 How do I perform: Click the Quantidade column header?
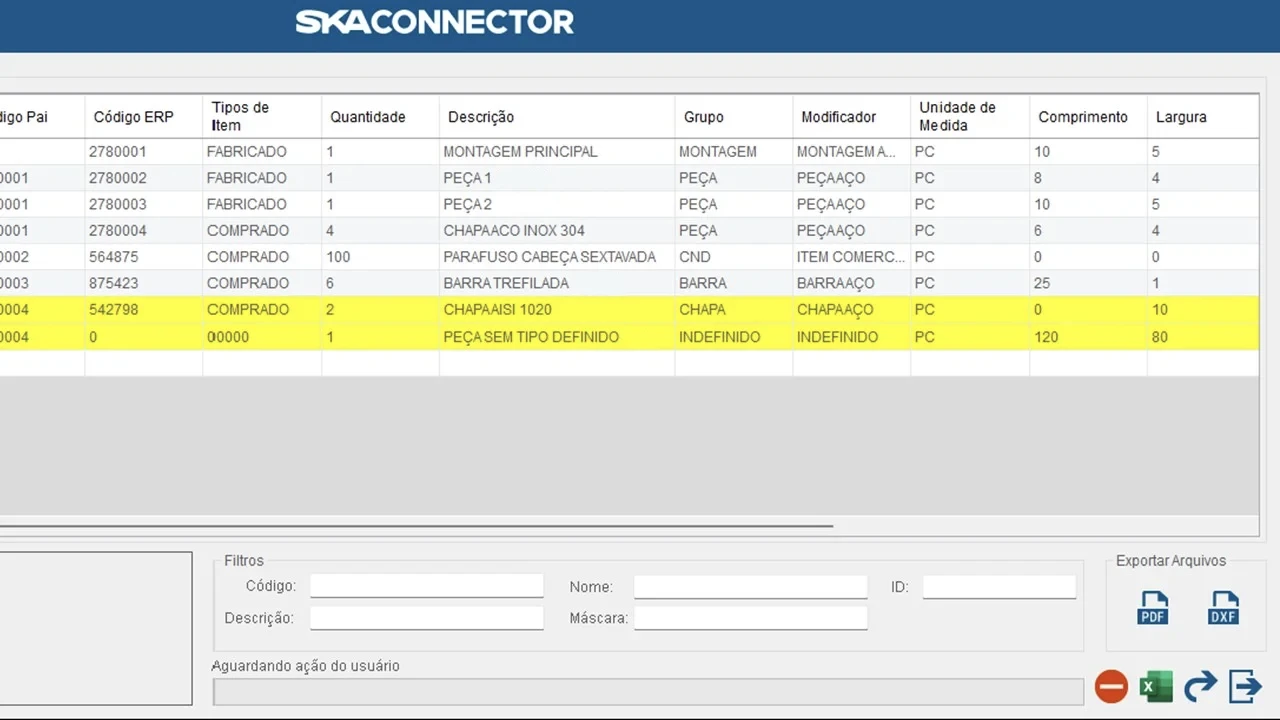[368, 117]
